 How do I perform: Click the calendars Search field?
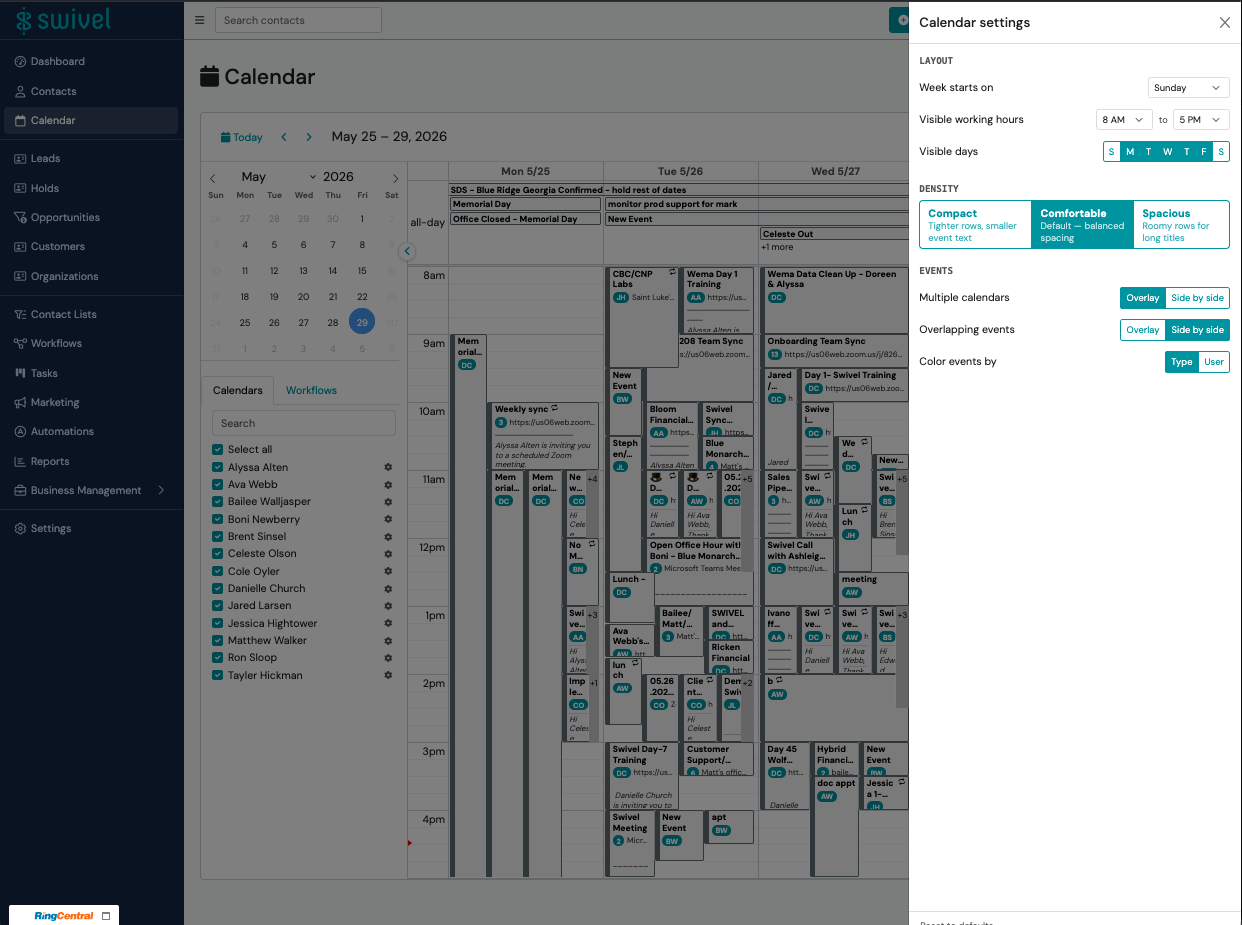304,423
